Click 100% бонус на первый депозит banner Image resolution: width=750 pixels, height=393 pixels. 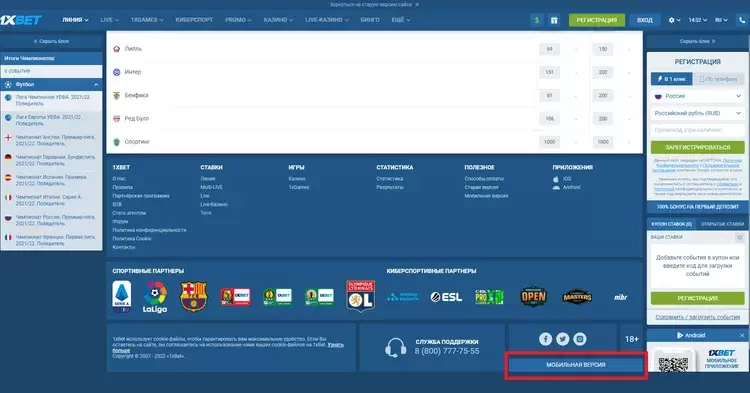[697, 207]
